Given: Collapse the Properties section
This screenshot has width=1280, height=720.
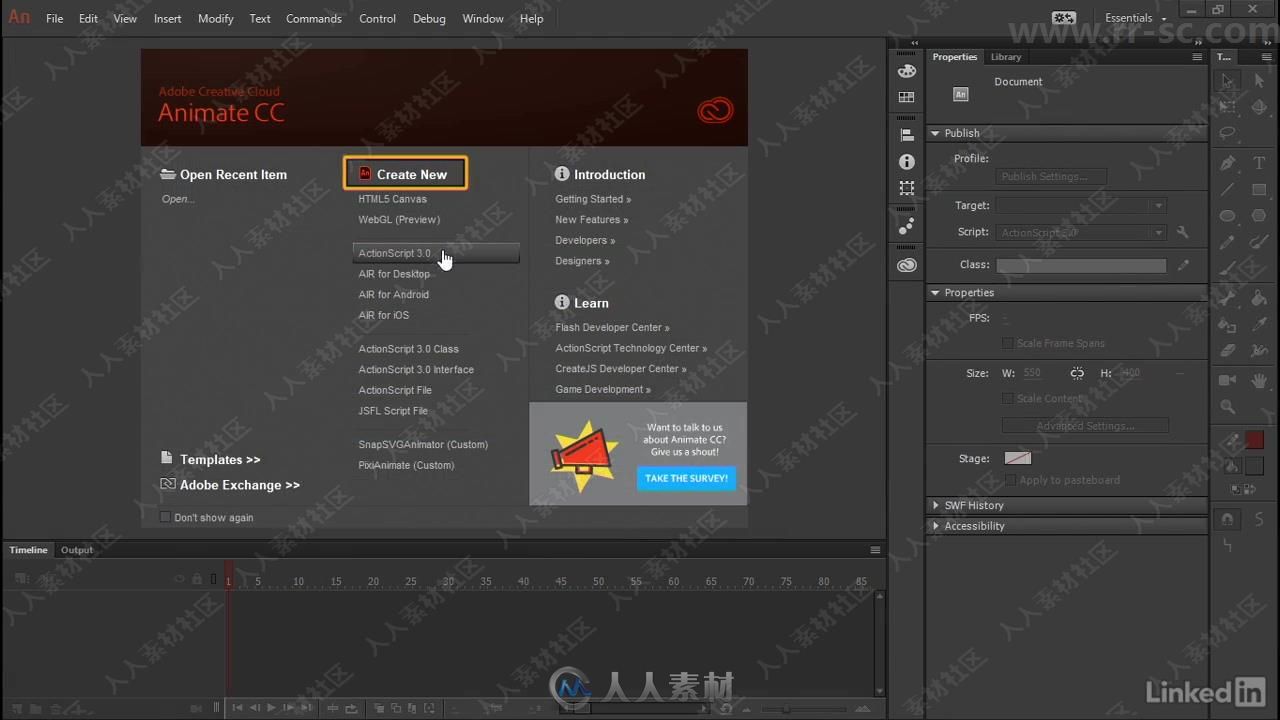Looking at the screenshot, I should click(x=936, y=293).
